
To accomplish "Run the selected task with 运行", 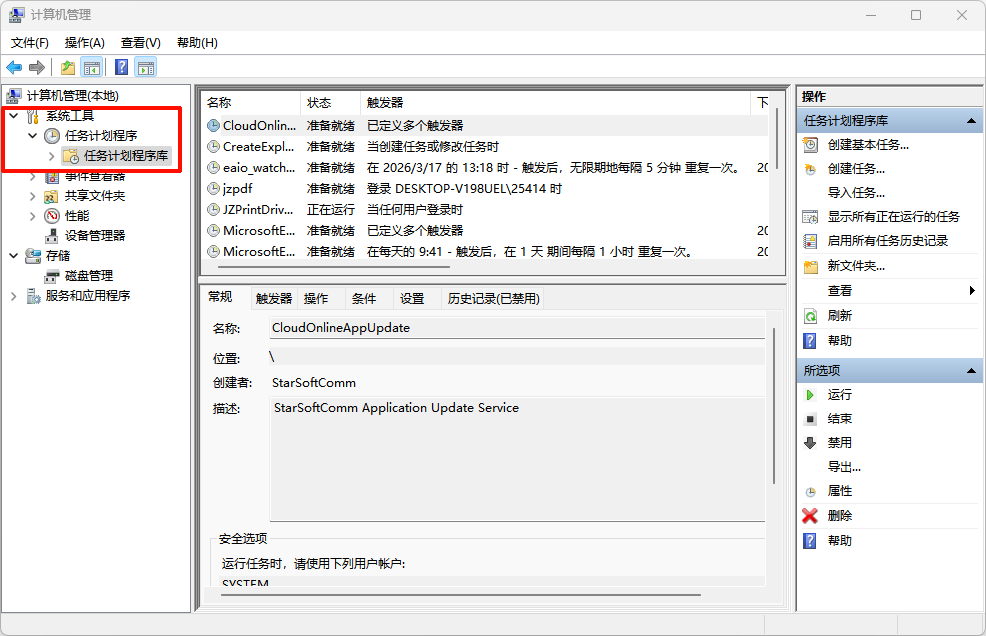I will [x=839, y=395].
